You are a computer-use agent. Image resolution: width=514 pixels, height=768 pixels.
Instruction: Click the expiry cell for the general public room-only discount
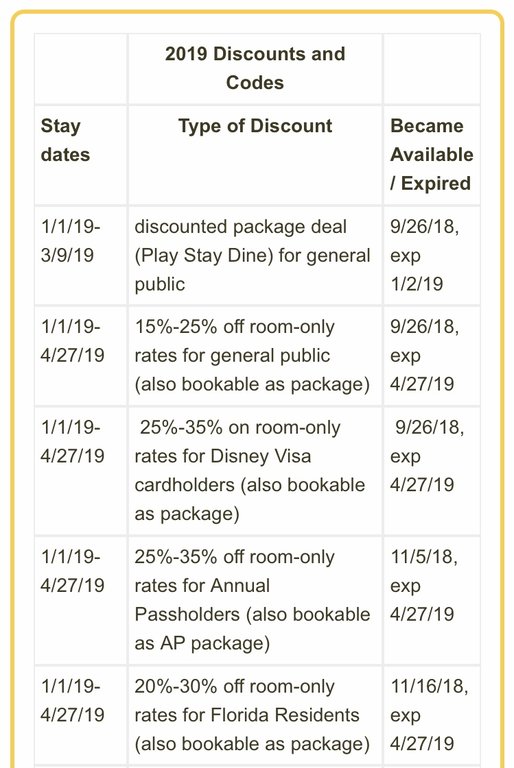[x=424, y=356]
